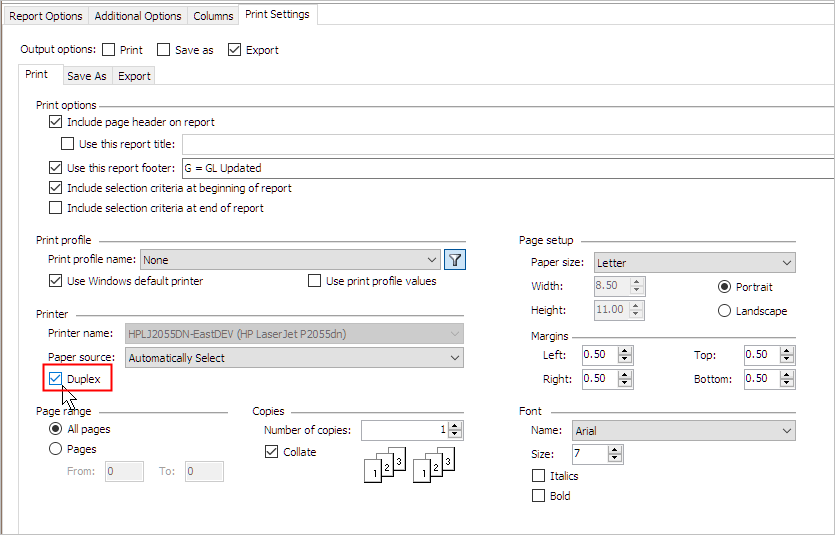Image resolution: width=835 pixels, height=535 pixels.
Task: Open the Paper size dropdown
Action: point(694,263)
